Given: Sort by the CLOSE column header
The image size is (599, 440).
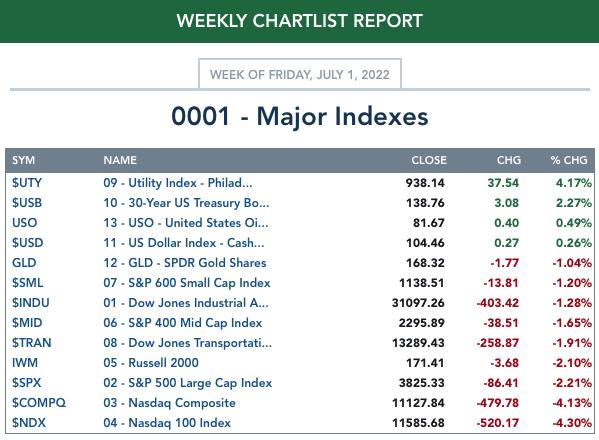Looking at the screenshot, I should click(429, 160).
